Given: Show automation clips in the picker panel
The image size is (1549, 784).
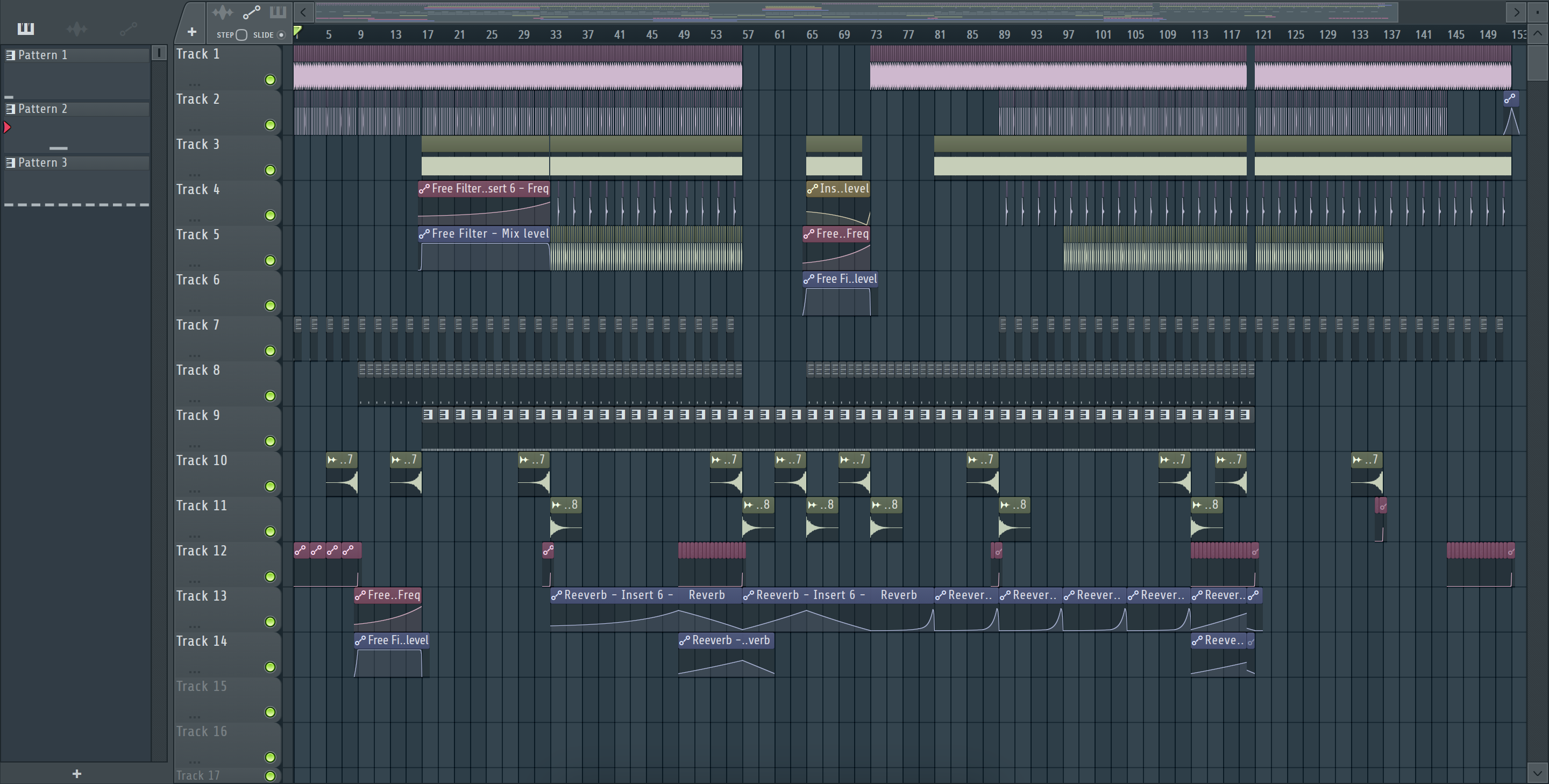Looking at the screenshot, I should tap(128, 28).
